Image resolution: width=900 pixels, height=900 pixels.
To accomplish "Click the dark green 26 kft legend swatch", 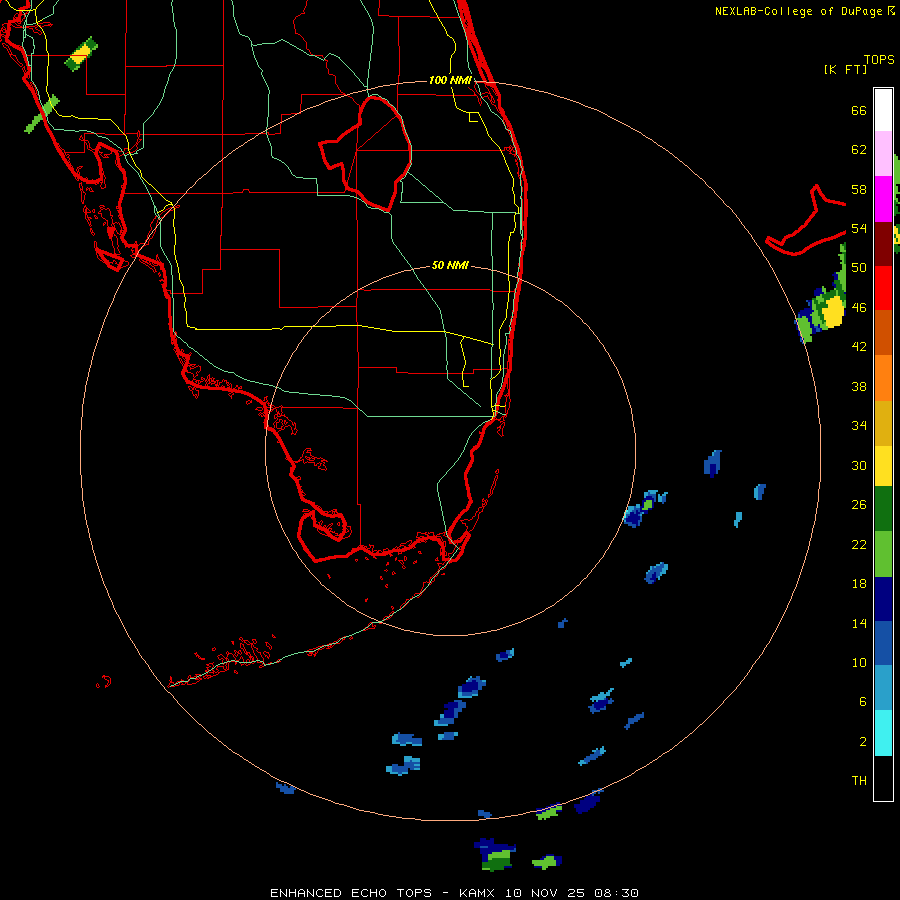I will pyautogui.click(x=883, y=509).
